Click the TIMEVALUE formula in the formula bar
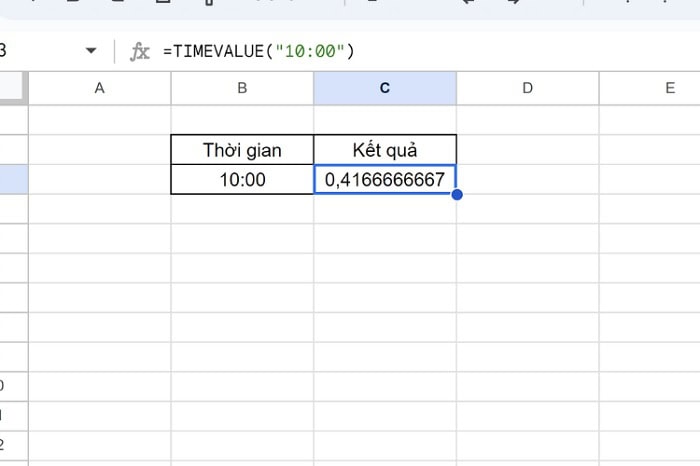 pos(258,51)
